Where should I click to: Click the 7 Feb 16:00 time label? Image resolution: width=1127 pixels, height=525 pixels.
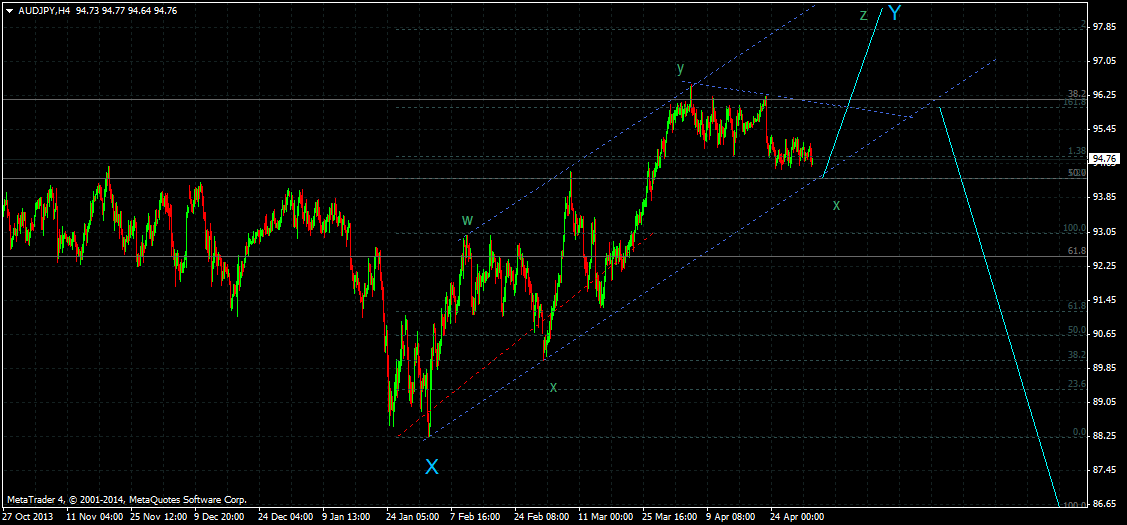coord(475,516)
